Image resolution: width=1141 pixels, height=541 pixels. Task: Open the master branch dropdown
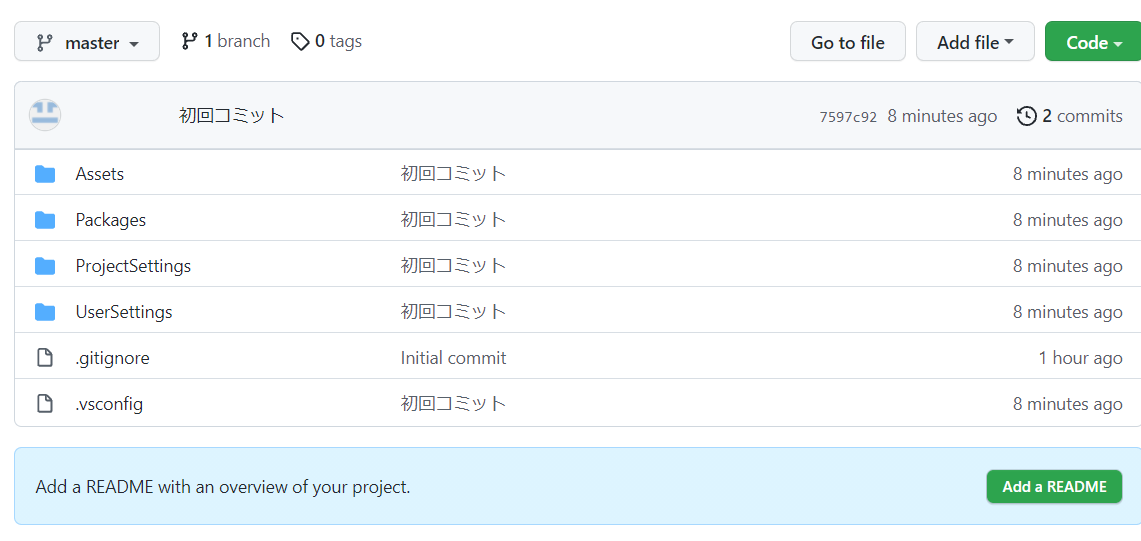click(87, 42)
